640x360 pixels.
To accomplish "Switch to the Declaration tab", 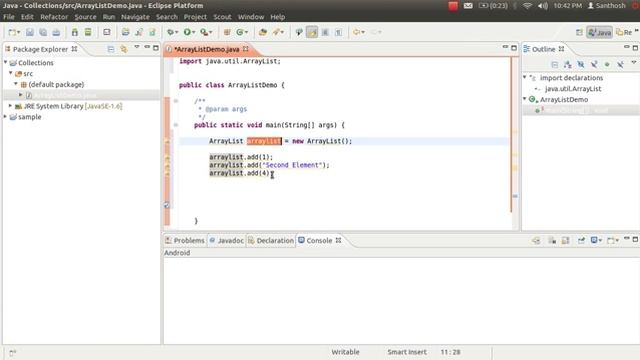I will [271, 240].
